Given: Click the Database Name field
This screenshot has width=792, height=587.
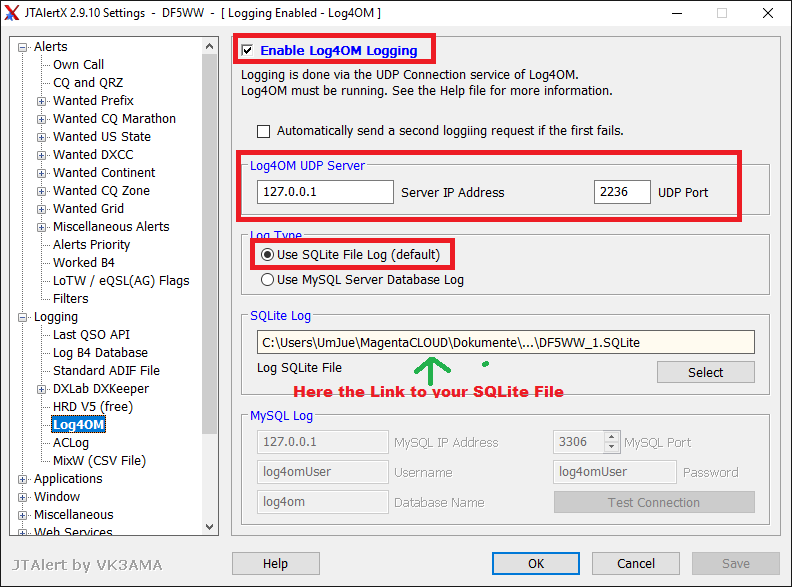Looking at the screenshot, I should [323, 502].
